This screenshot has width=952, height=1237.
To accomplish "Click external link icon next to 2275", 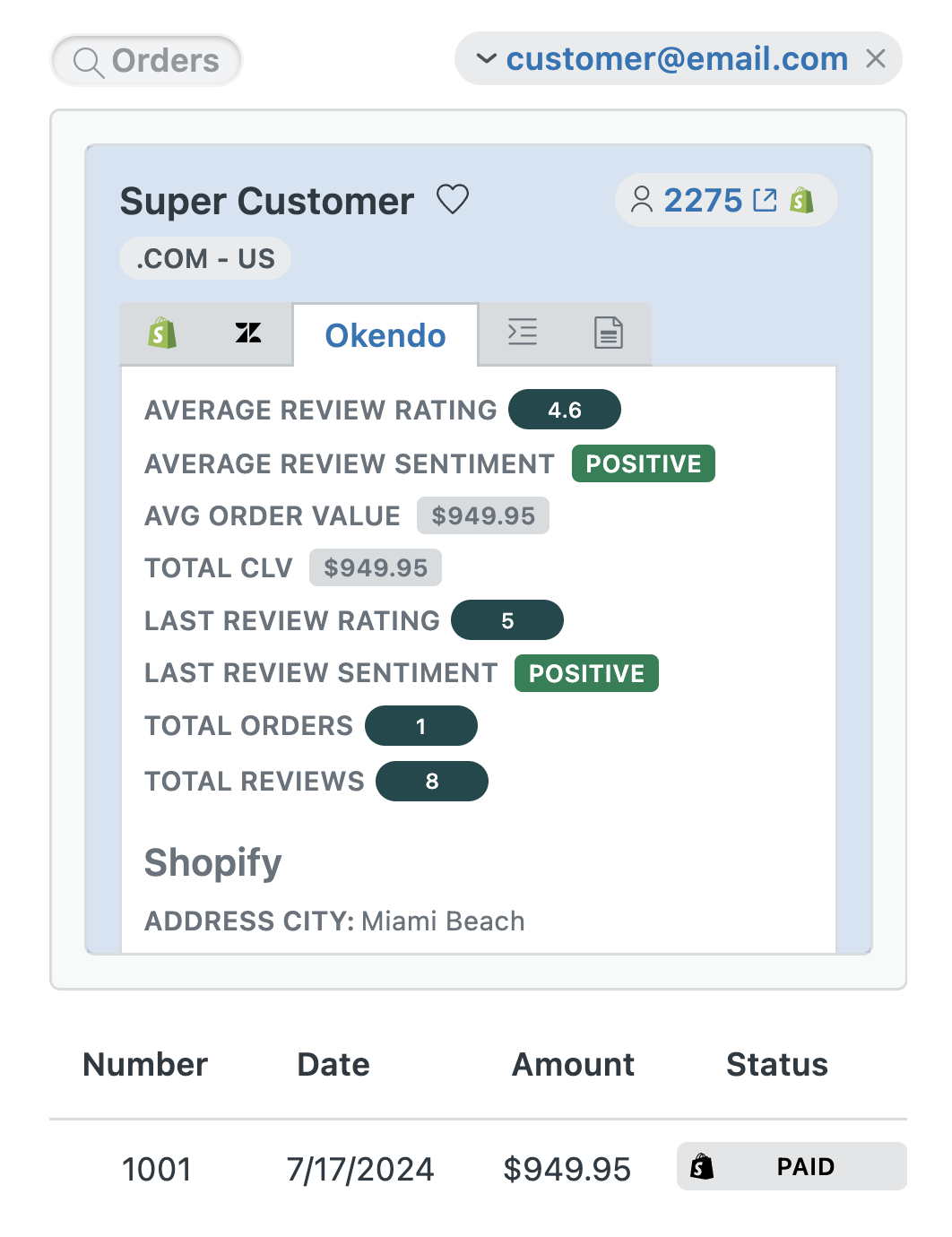I will pyautogui.click(x=765, y=200).
